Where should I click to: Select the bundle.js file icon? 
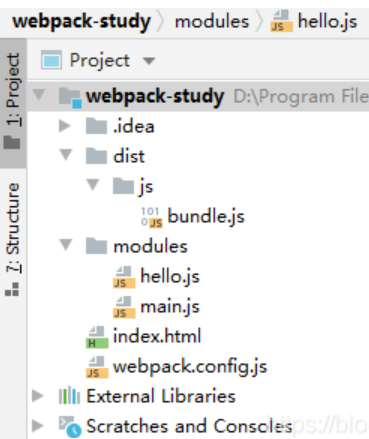[152, 217]
